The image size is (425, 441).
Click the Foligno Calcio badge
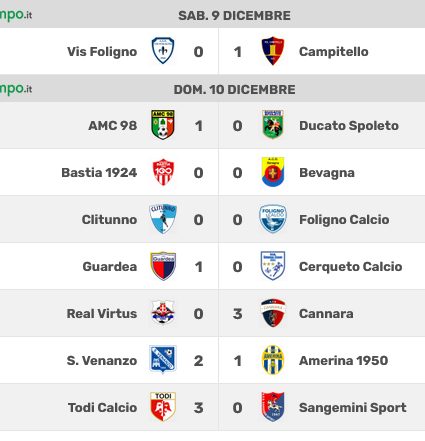273,219
